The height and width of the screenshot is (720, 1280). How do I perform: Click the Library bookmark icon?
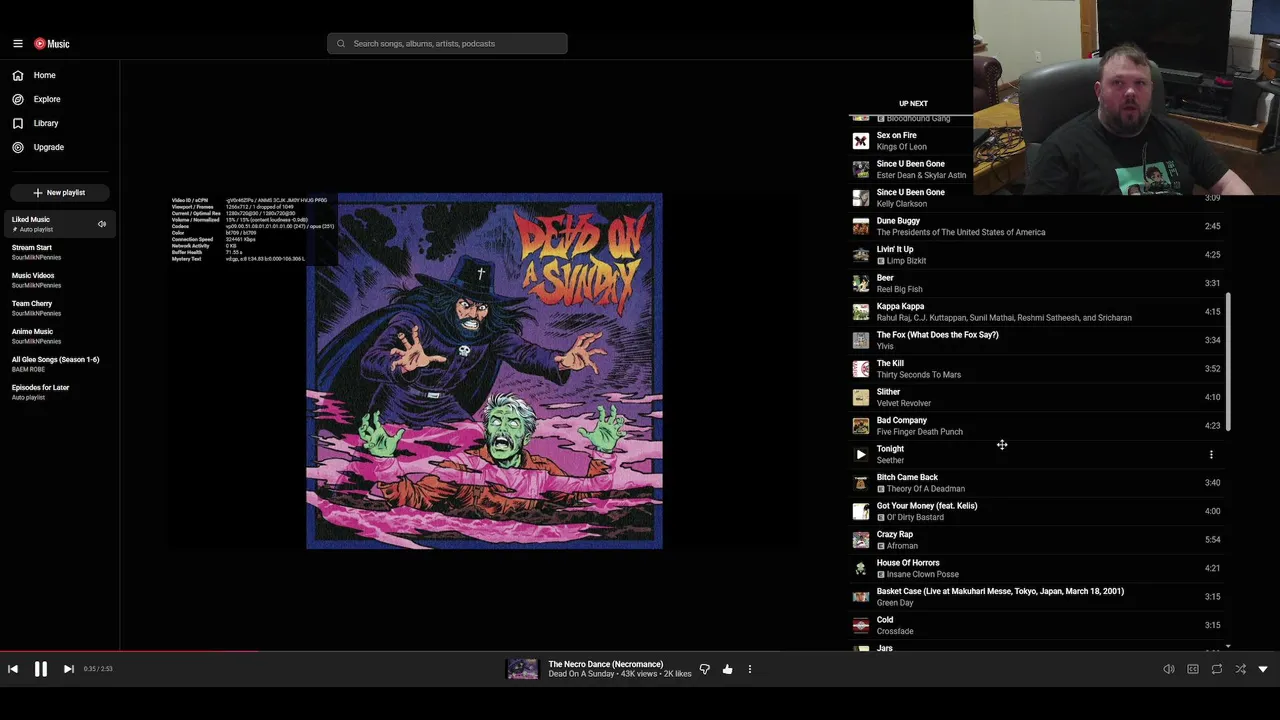(x=18, y=123)
